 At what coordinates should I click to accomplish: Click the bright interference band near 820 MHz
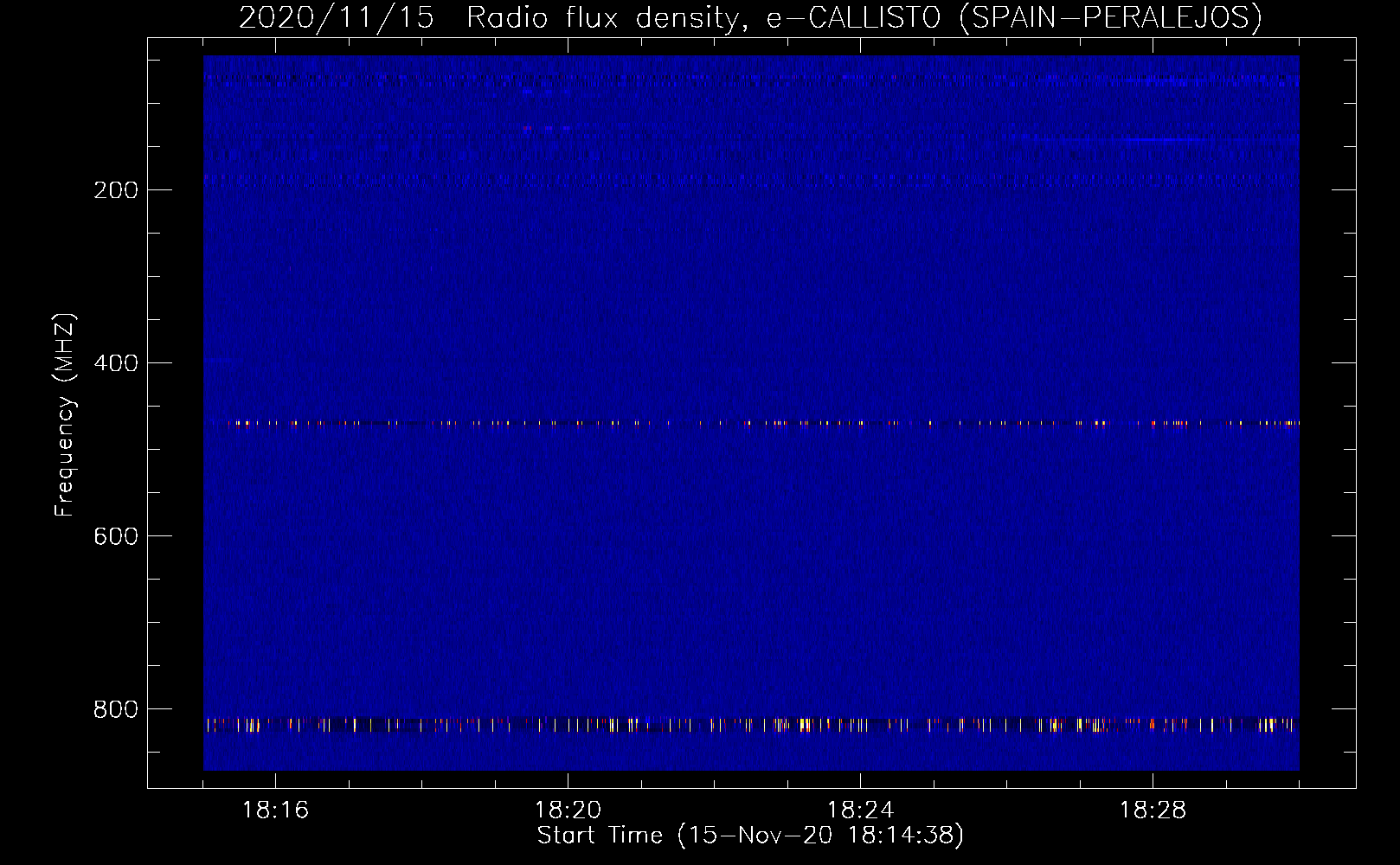(751, 725)
